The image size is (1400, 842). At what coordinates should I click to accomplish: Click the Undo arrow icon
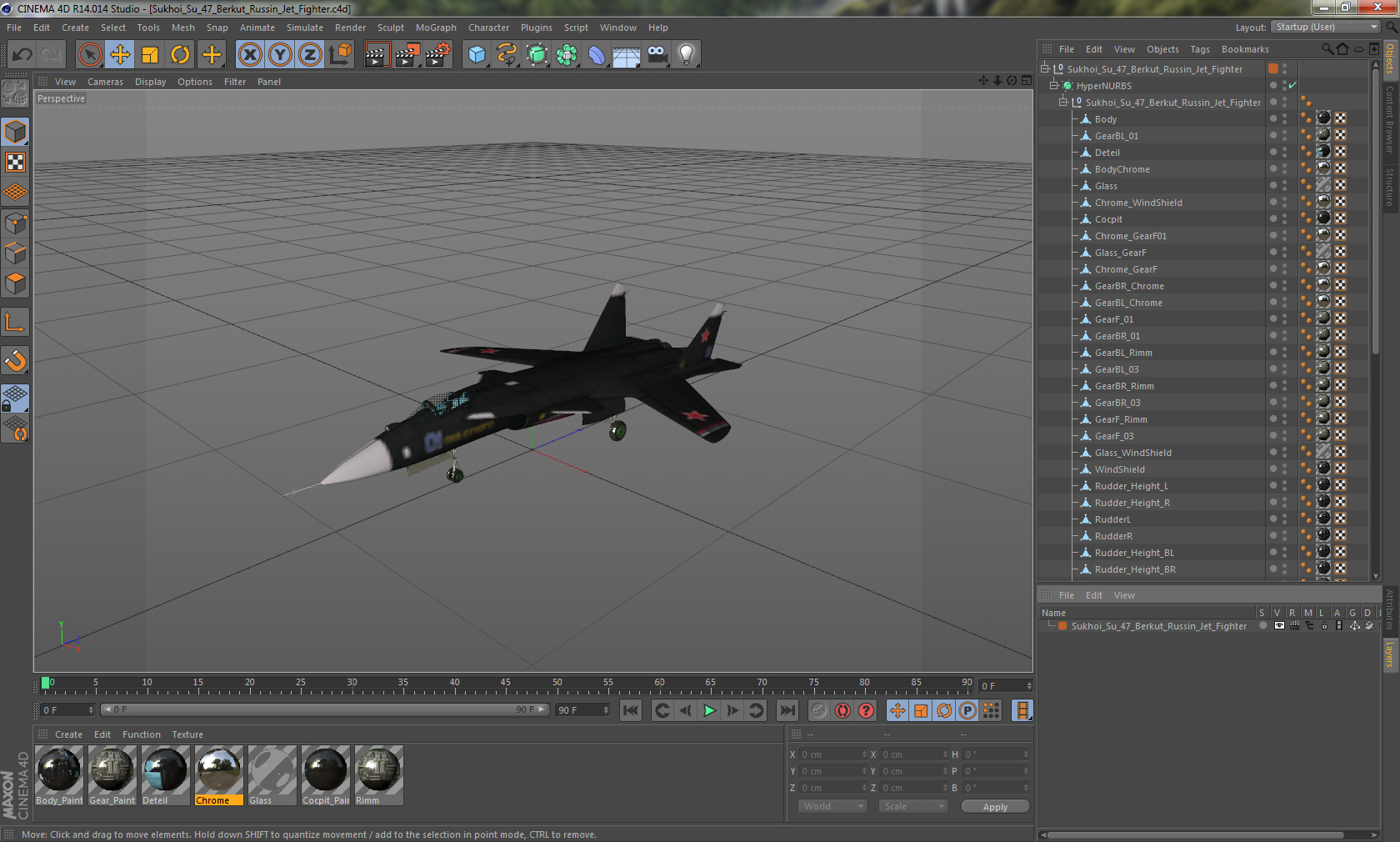click(x=22, y=55)
